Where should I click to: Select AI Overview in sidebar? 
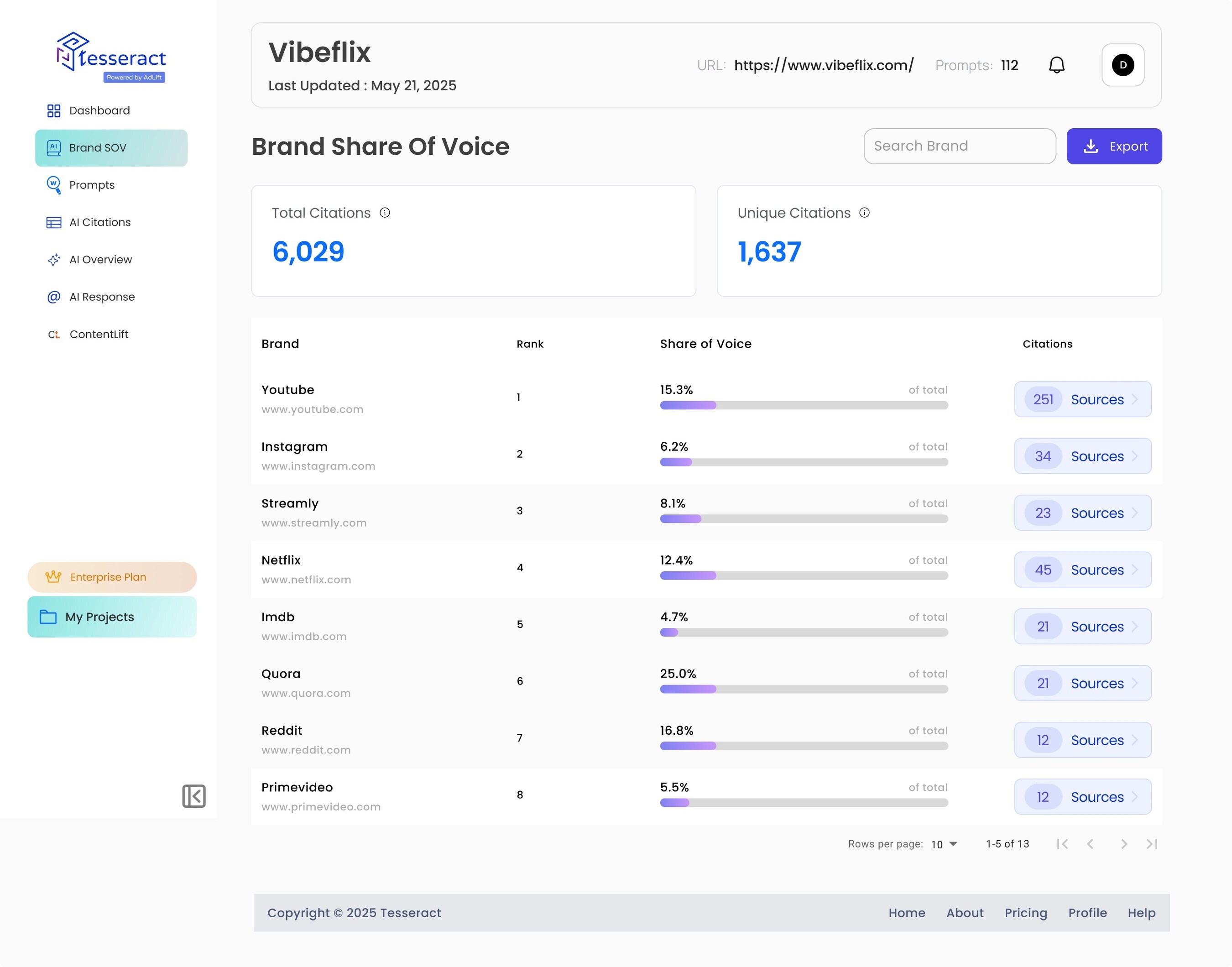(x=100, y=260)
